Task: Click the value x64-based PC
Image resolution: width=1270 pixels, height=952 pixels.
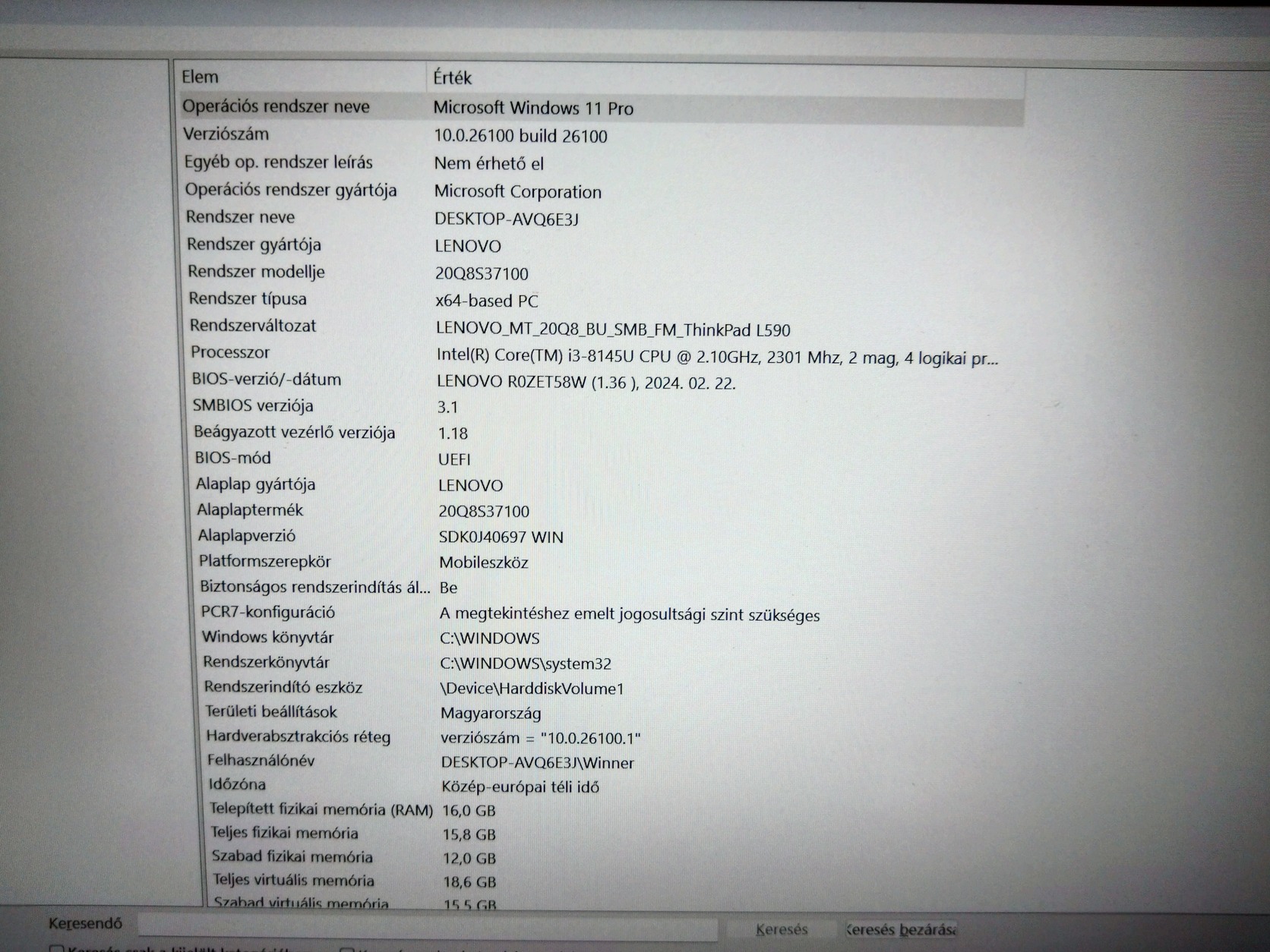Action: coord(487,301)
